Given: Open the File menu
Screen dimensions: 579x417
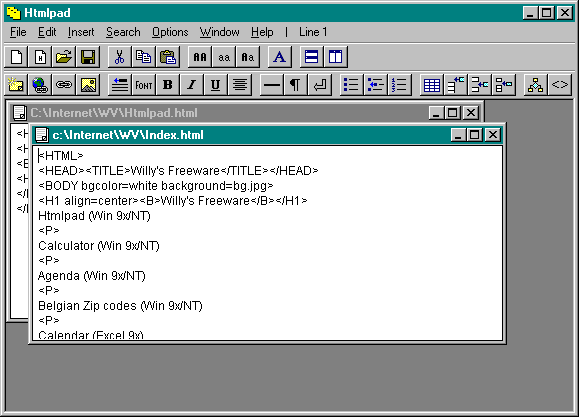Looking at the screenshot, I should (x=18, y=33).
